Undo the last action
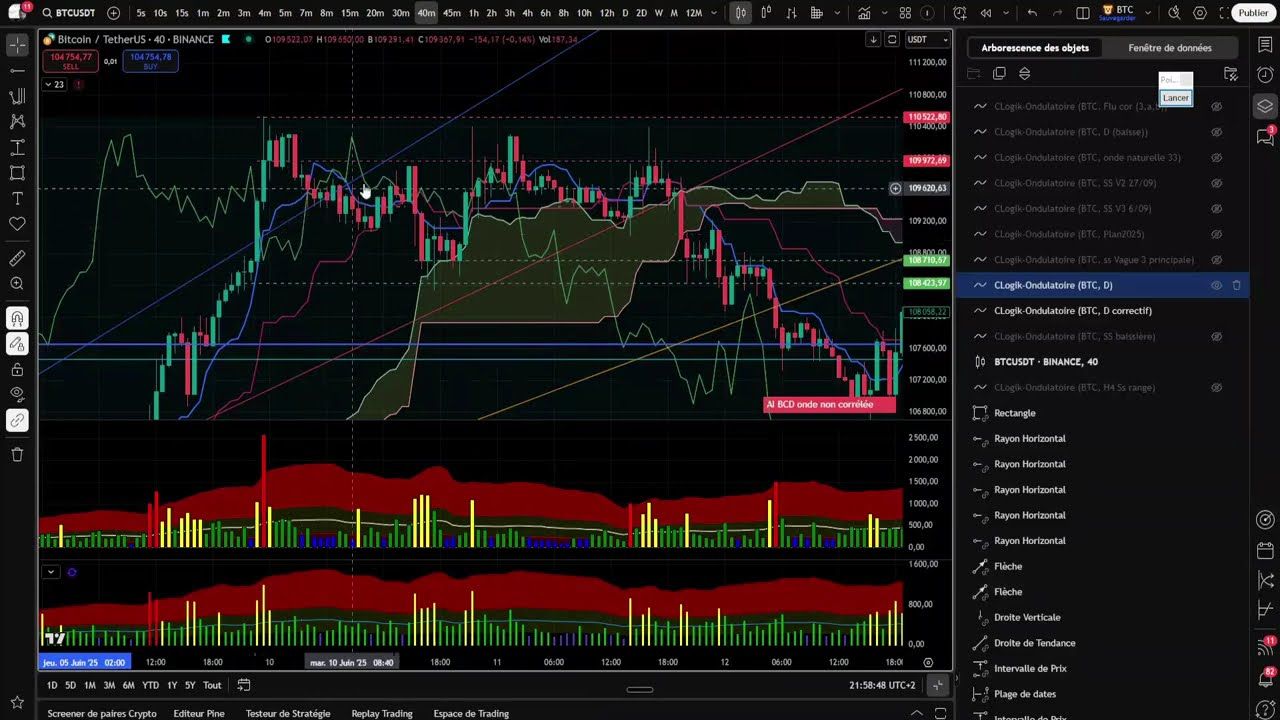The height and width of the screenshot is (720, 1280). [1032, 13]
